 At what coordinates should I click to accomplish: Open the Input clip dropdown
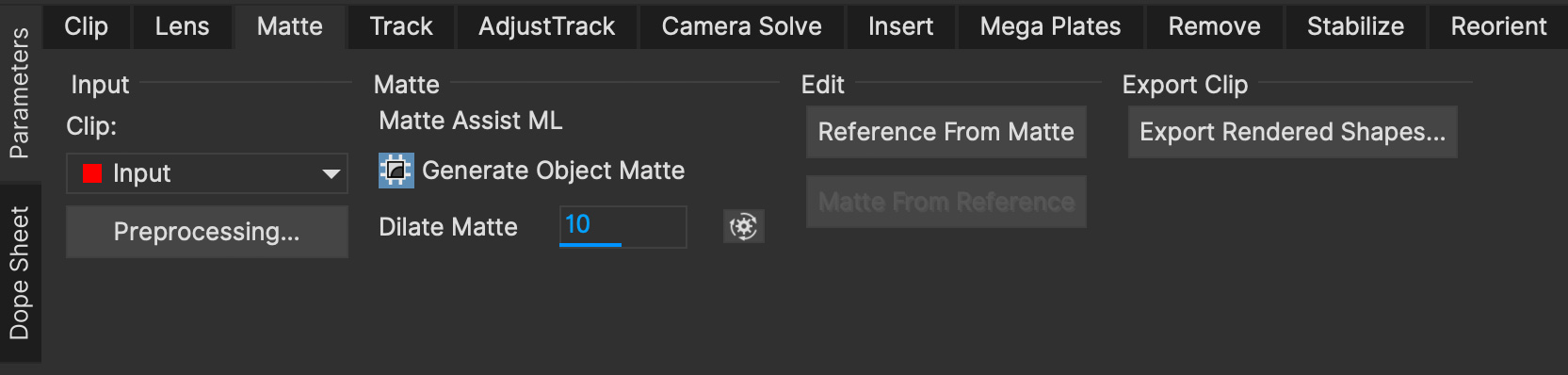(x=207, y=173)
